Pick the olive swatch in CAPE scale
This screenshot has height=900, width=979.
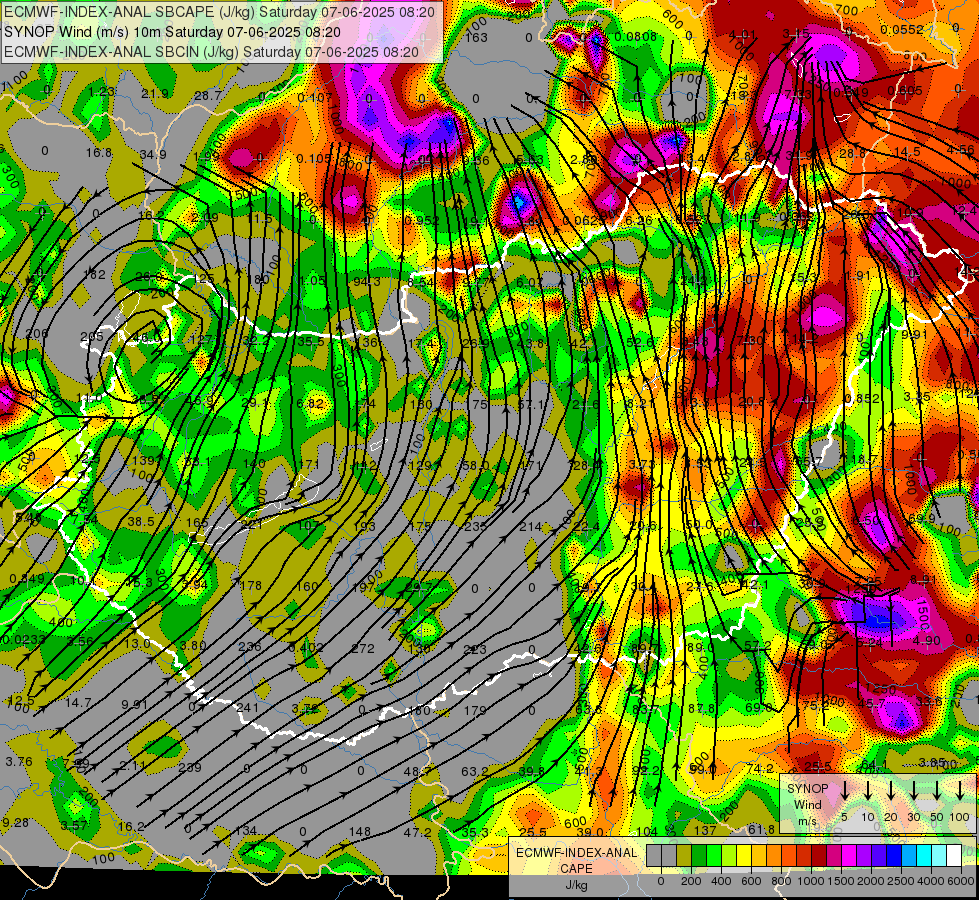684,855
